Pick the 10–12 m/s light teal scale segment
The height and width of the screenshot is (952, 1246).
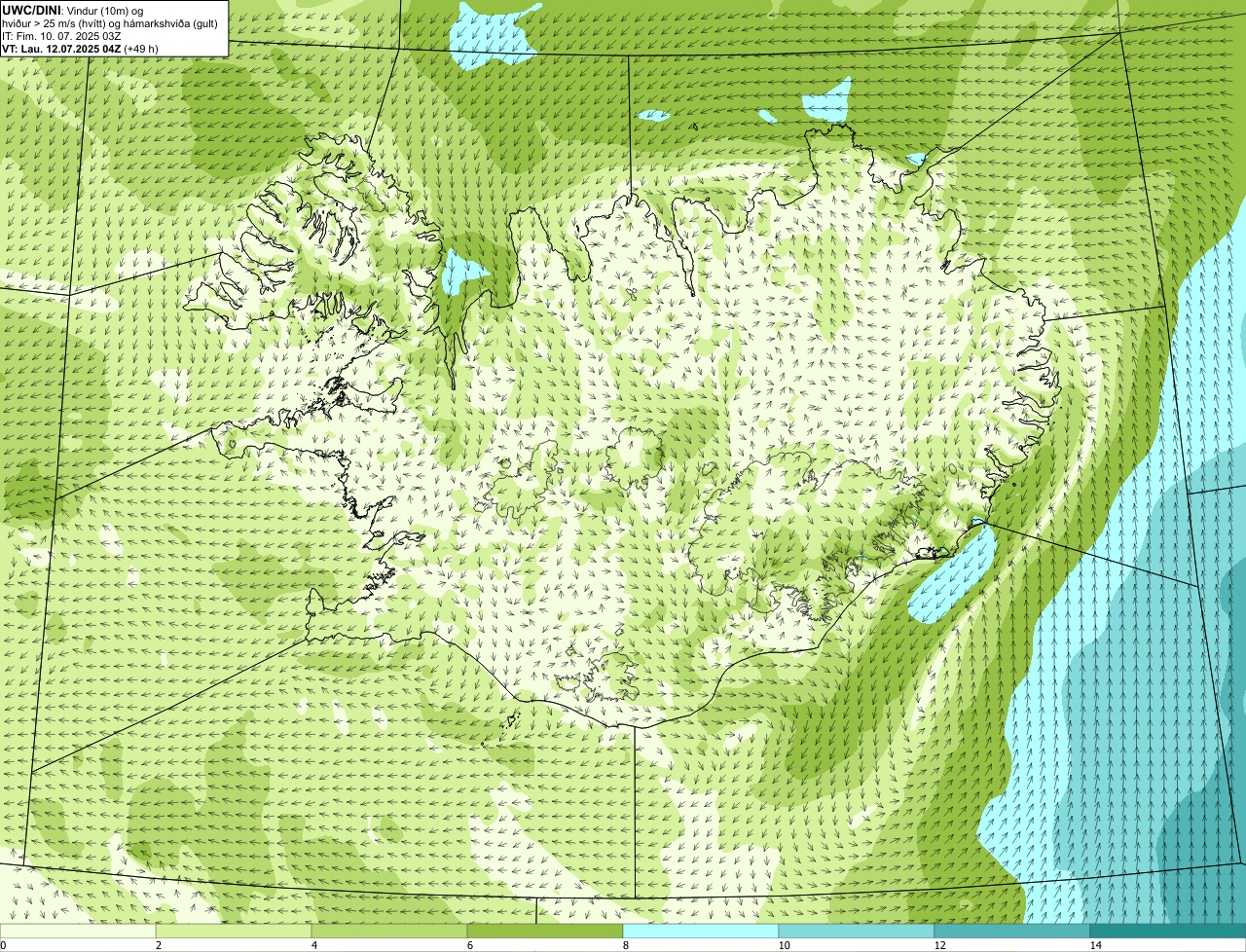tap(857, 932)
